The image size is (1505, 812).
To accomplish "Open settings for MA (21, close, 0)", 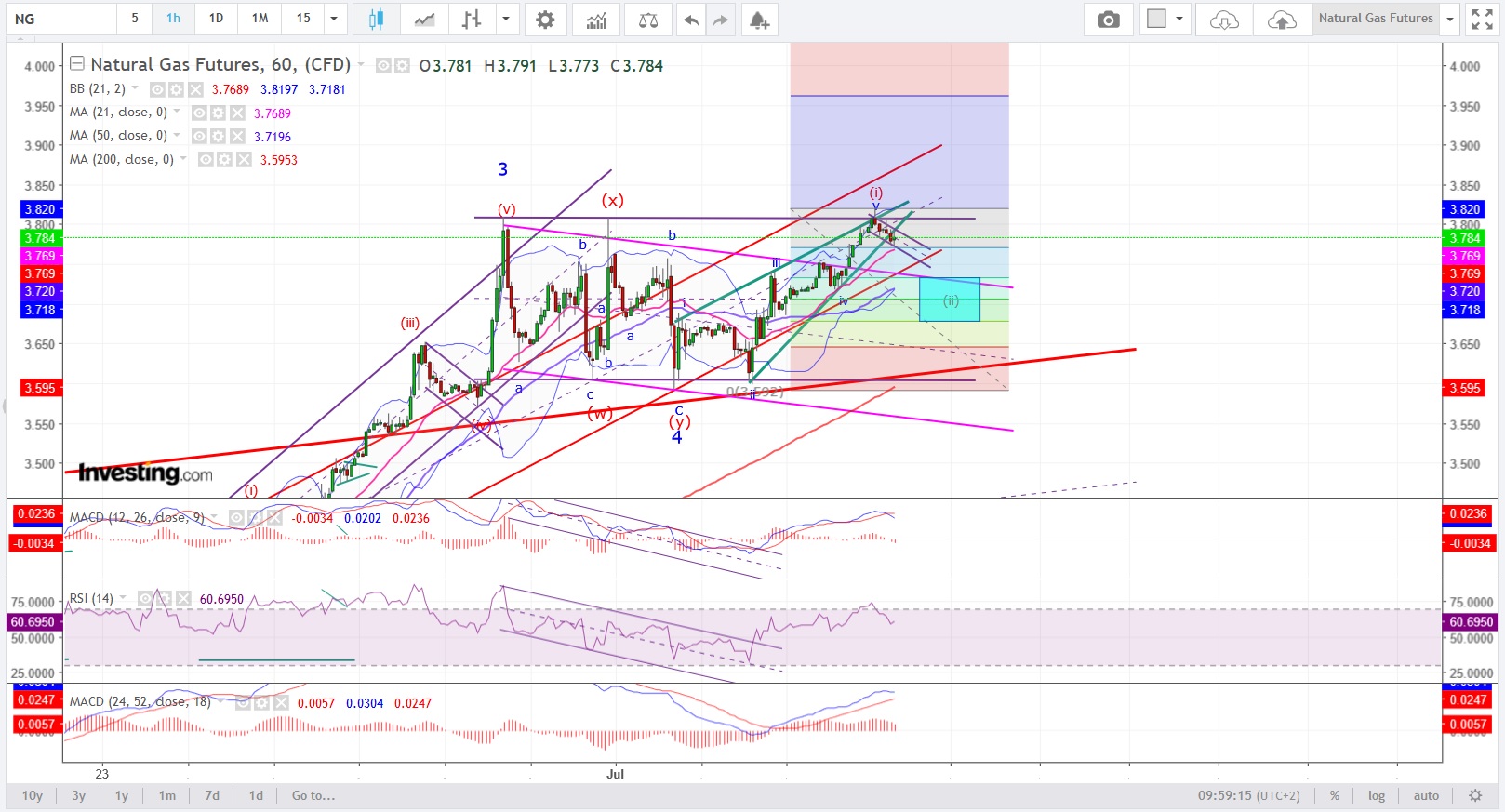I will [218, 113].
